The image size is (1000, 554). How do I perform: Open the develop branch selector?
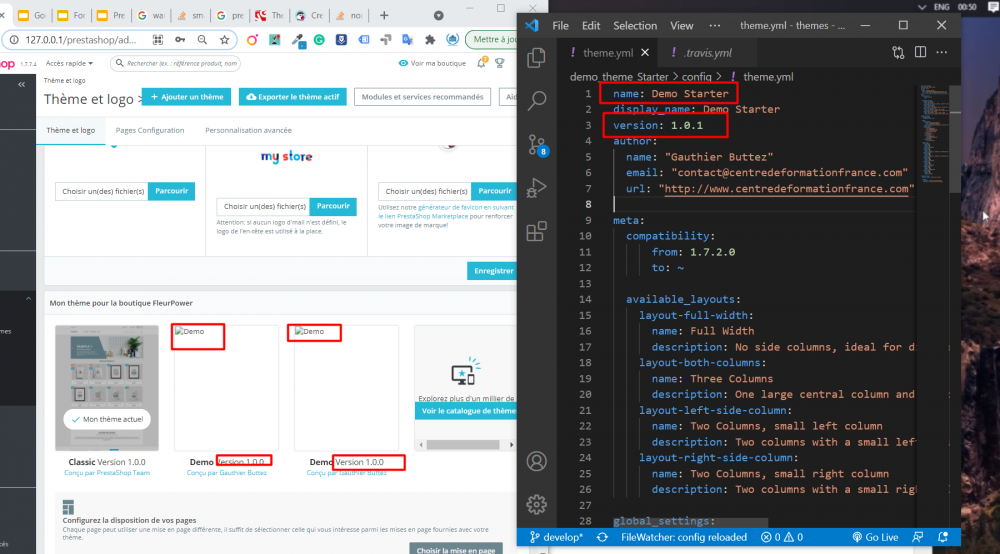coord(555,537)
